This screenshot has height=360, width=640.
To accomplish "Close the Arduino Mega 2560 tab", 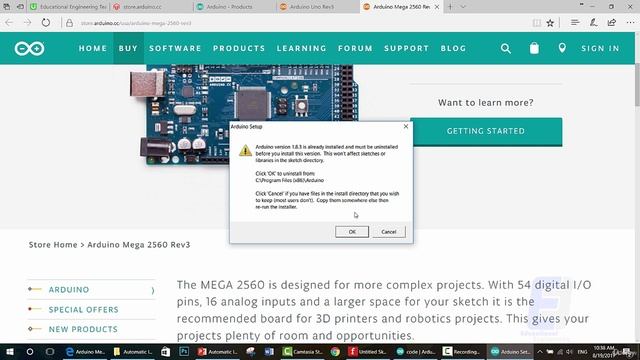I will coord(437,7).
